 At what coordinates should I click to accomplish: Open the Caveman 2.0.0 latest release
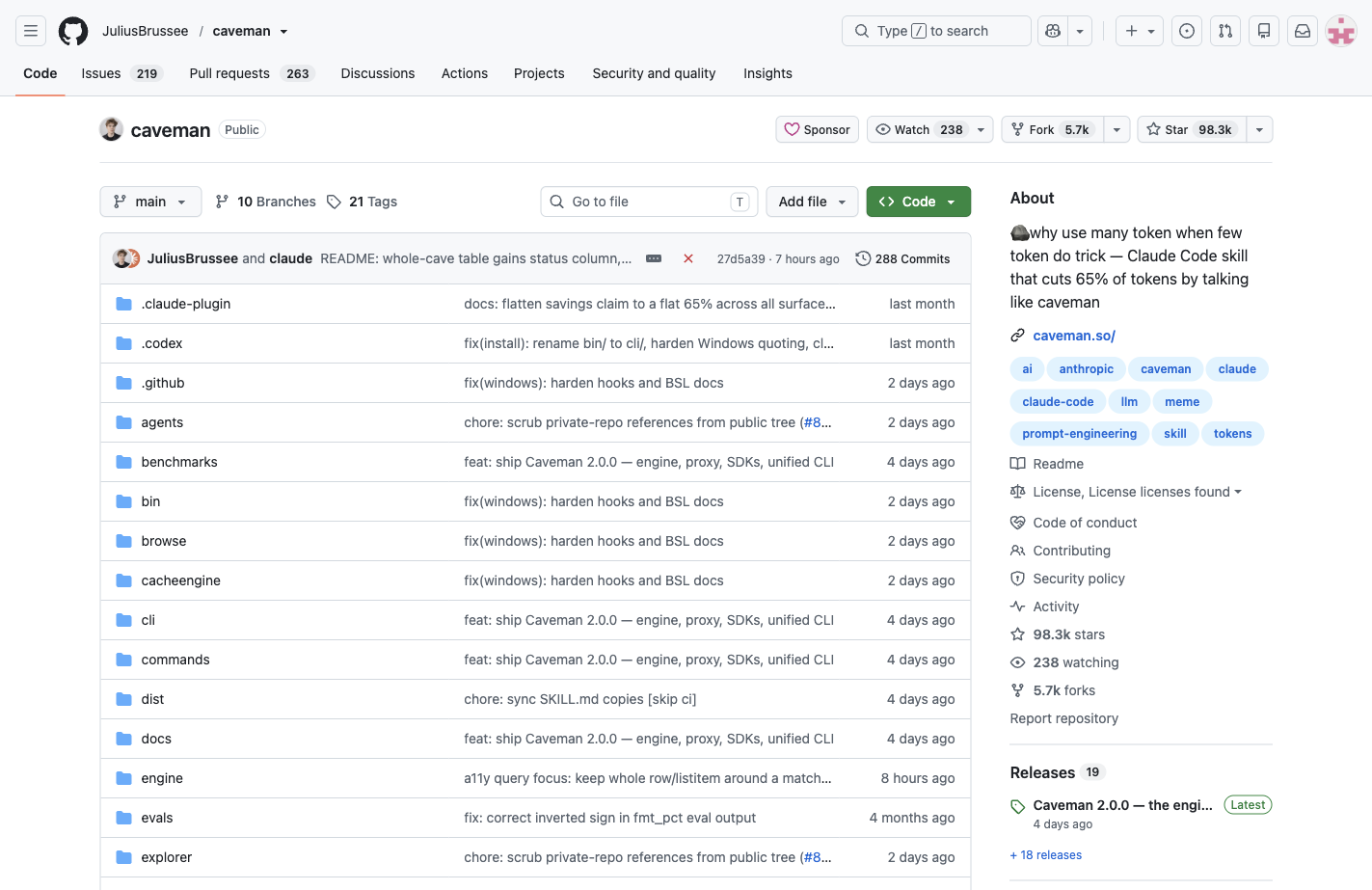pos(1122,805)
